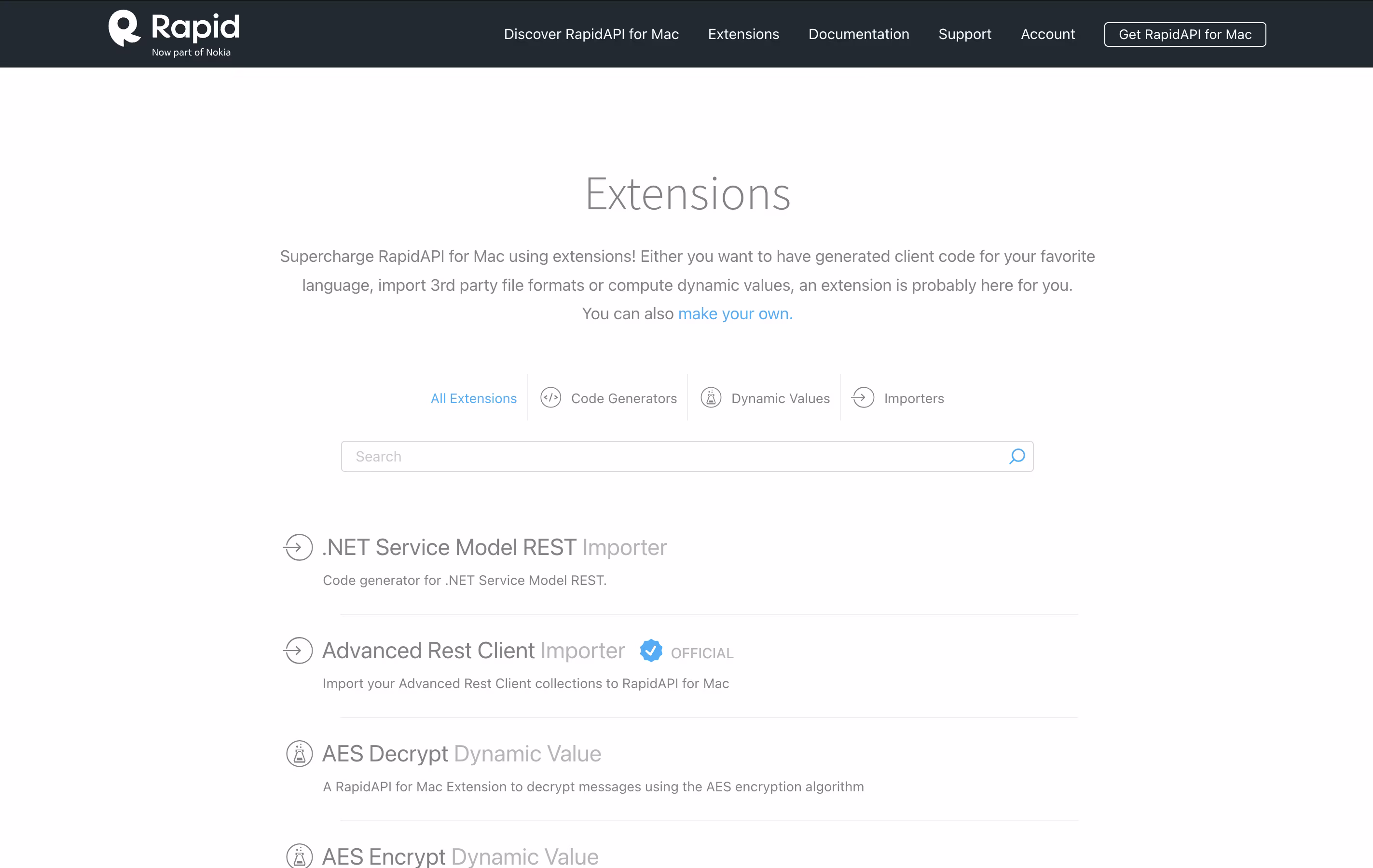Open Documentation in the top navigation

(x=858, y=34)
